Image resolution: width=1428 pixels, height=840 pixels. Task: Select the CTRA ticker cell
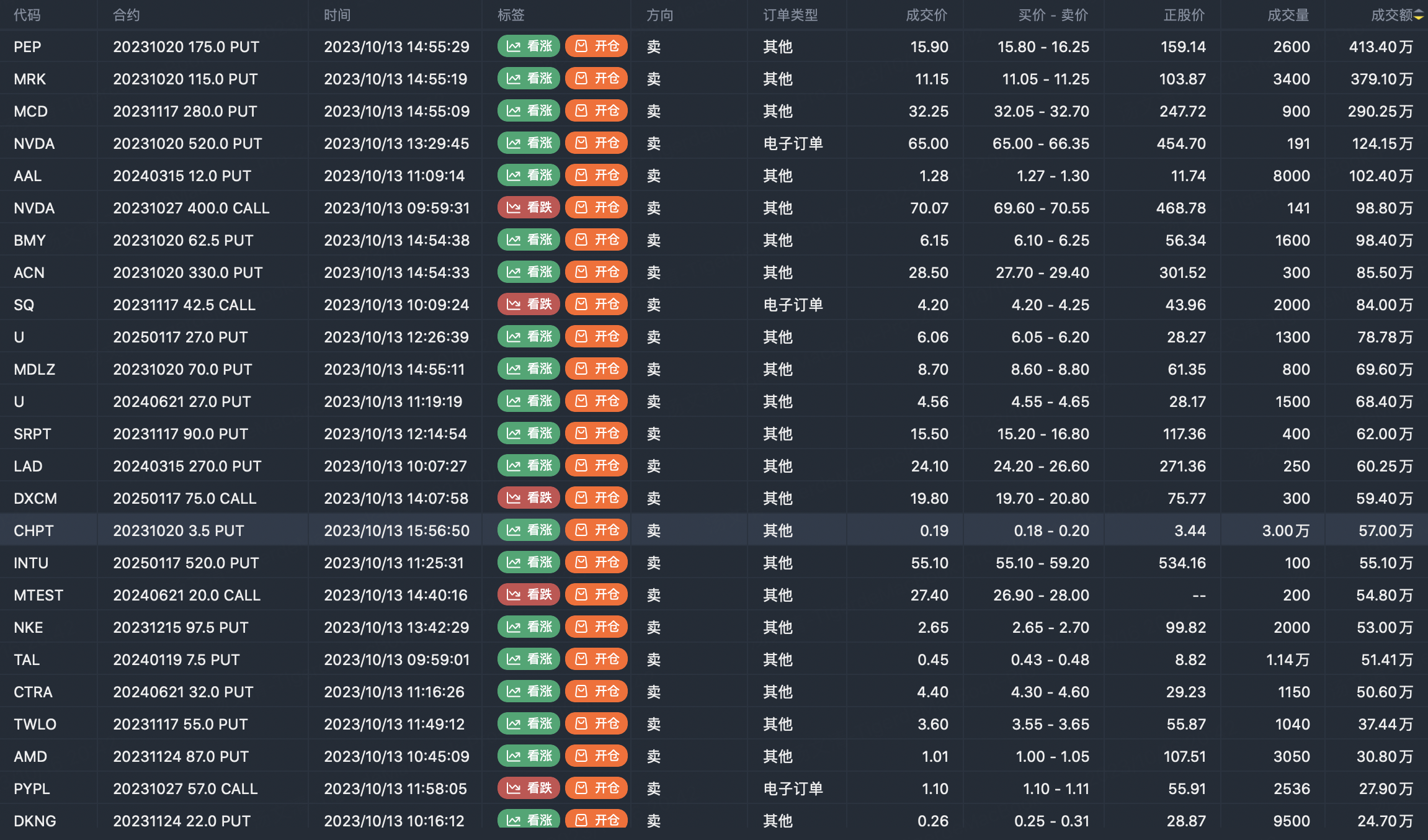[33, 692]
